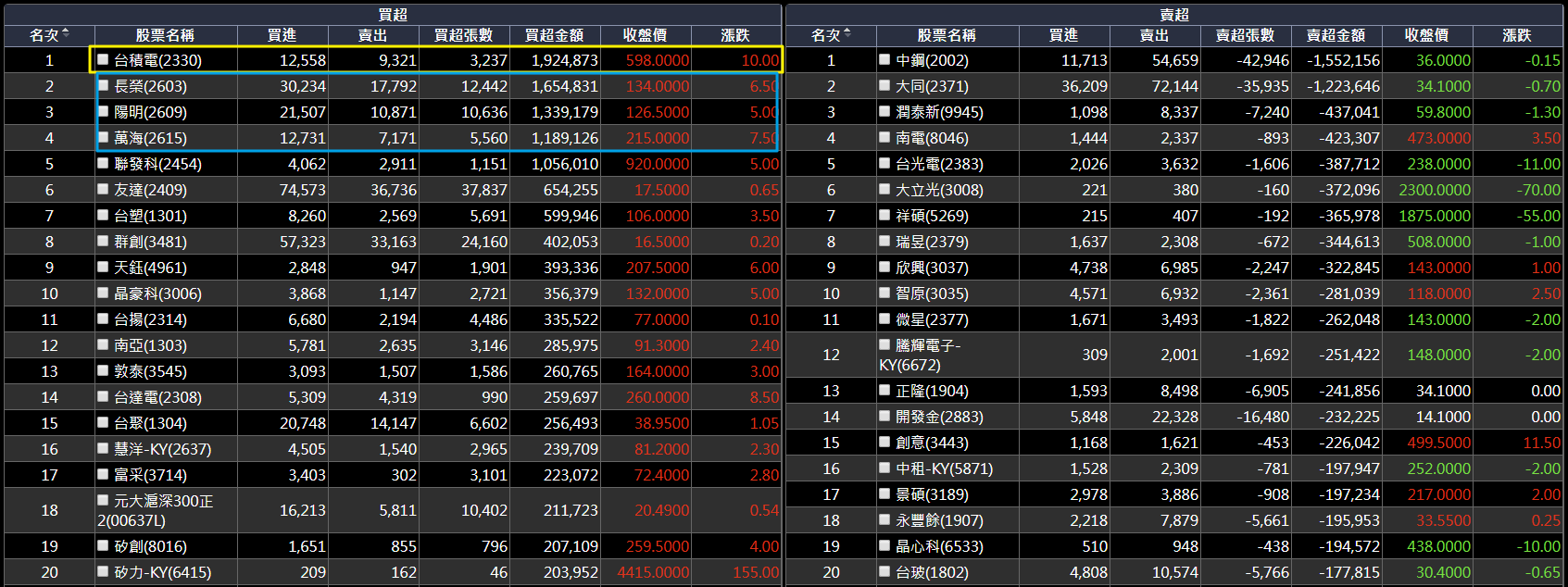The image size is (1568, 587).
Task: Check the box next to 大同(2371)
Action: click(885, 85)
